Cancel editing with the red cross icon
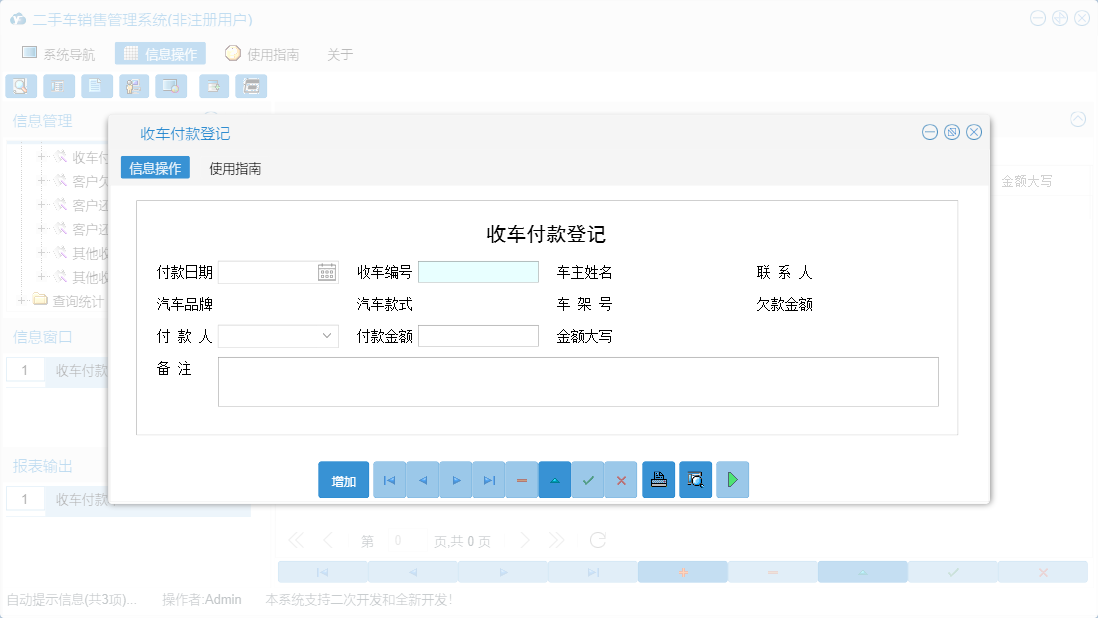 [x=620, y=479]
